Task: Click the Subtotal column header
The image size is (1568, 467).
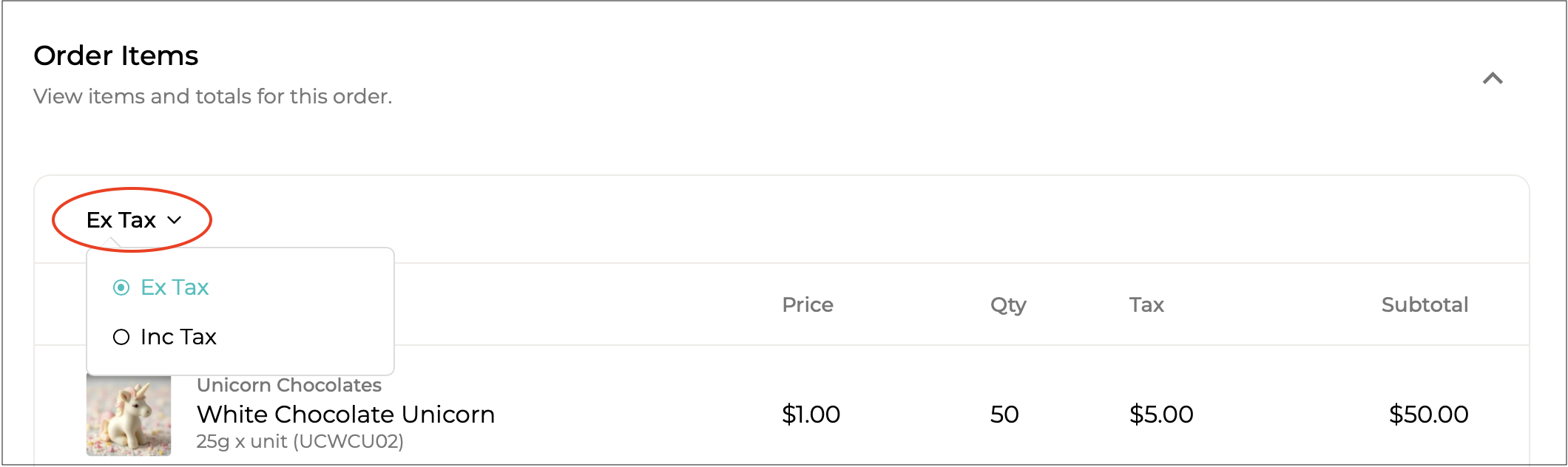Action: coord(1424,304)
